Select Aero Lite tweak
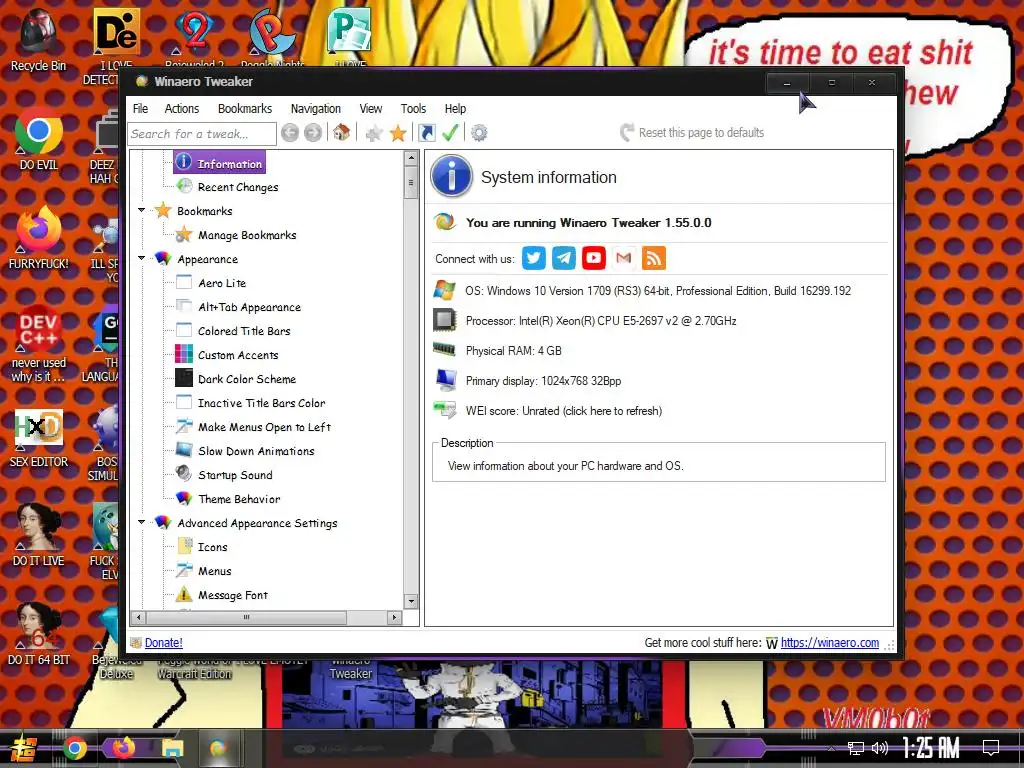 (x=222, y=283)
